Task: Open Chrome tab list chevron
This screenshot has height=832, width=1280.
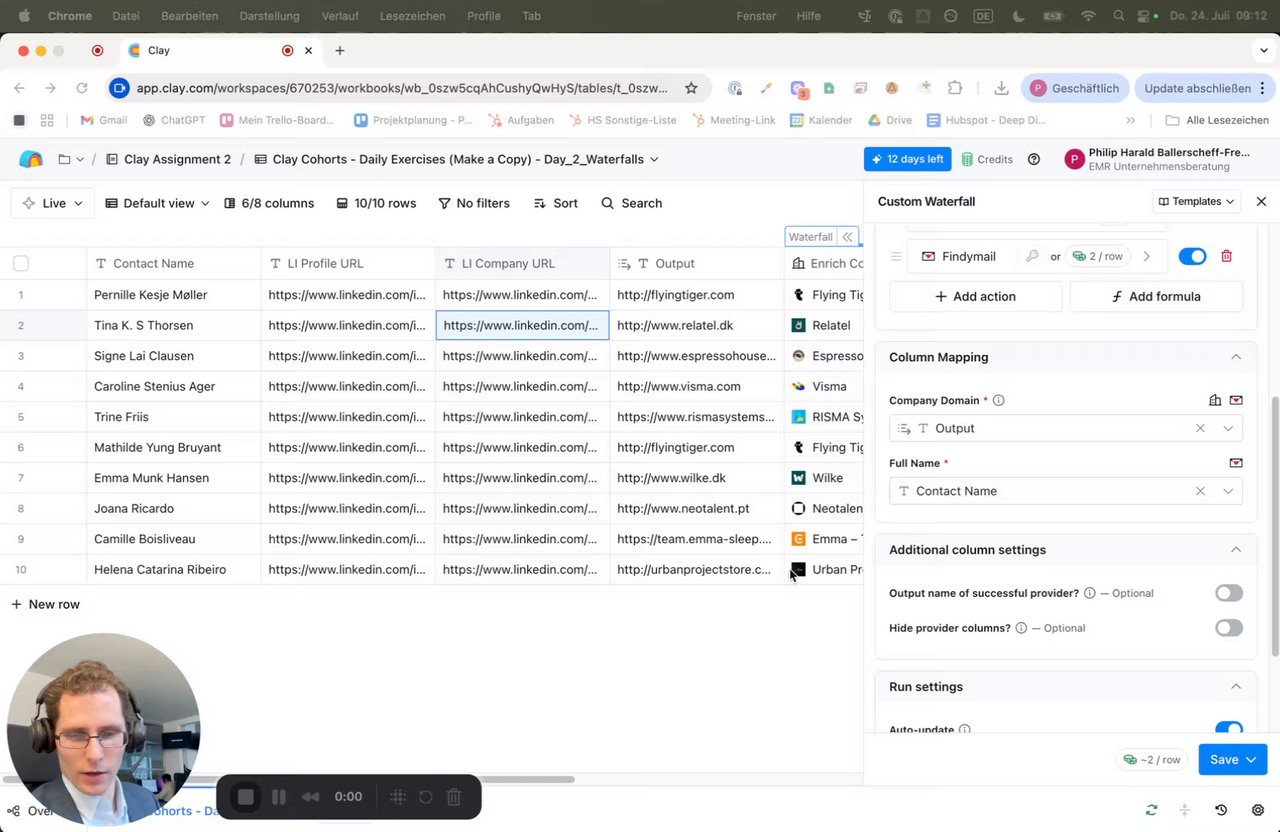Action: point(1264,50)
